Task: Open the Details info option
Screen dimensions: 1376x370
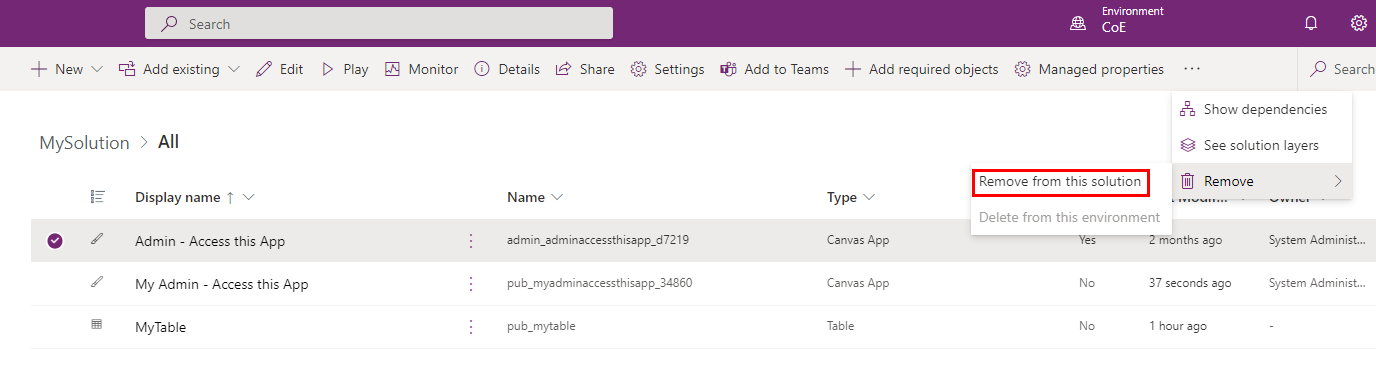Action: point(507,69)
